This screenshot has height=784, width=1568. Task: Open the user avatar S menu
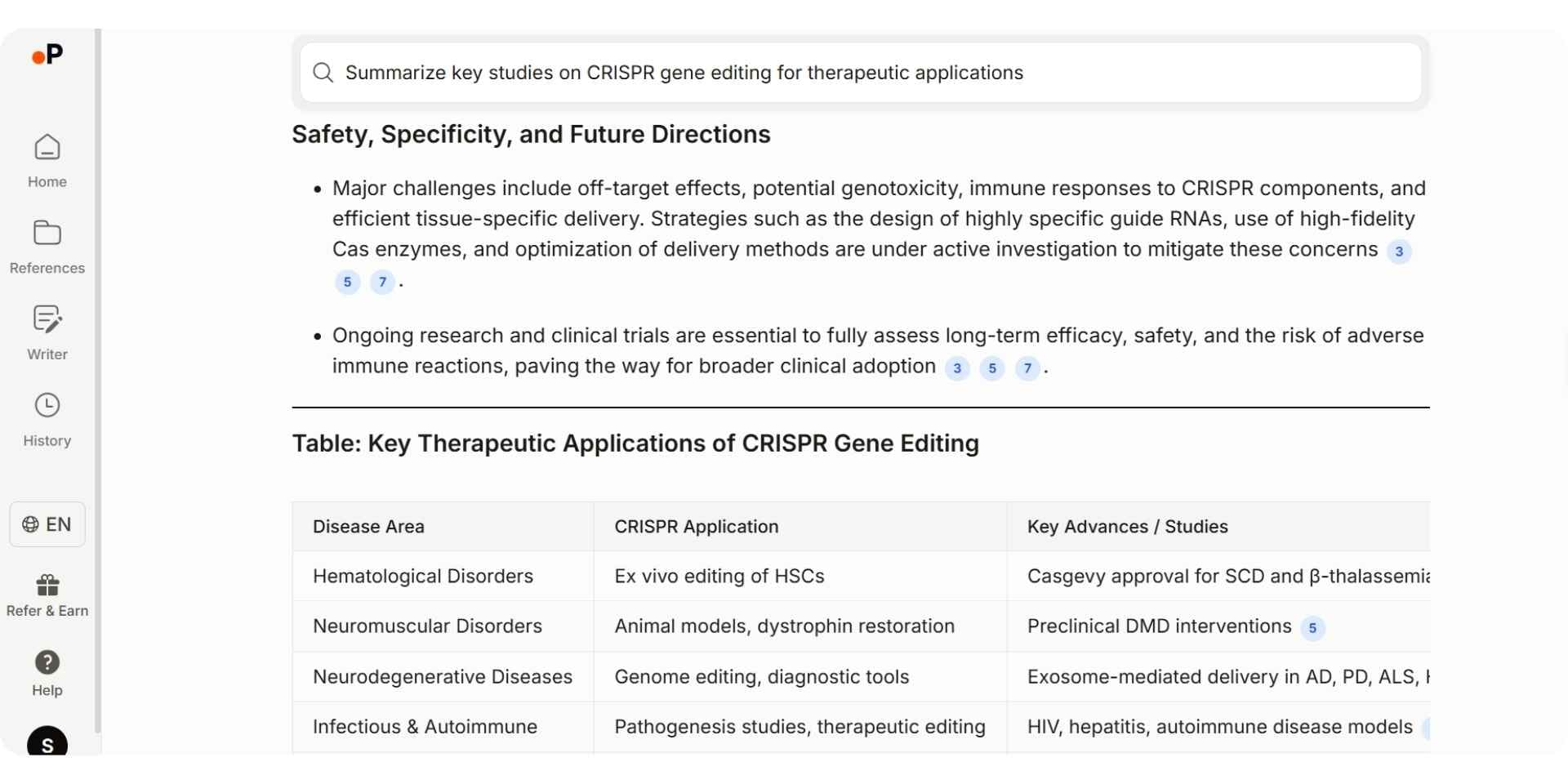tap(47, 745)
